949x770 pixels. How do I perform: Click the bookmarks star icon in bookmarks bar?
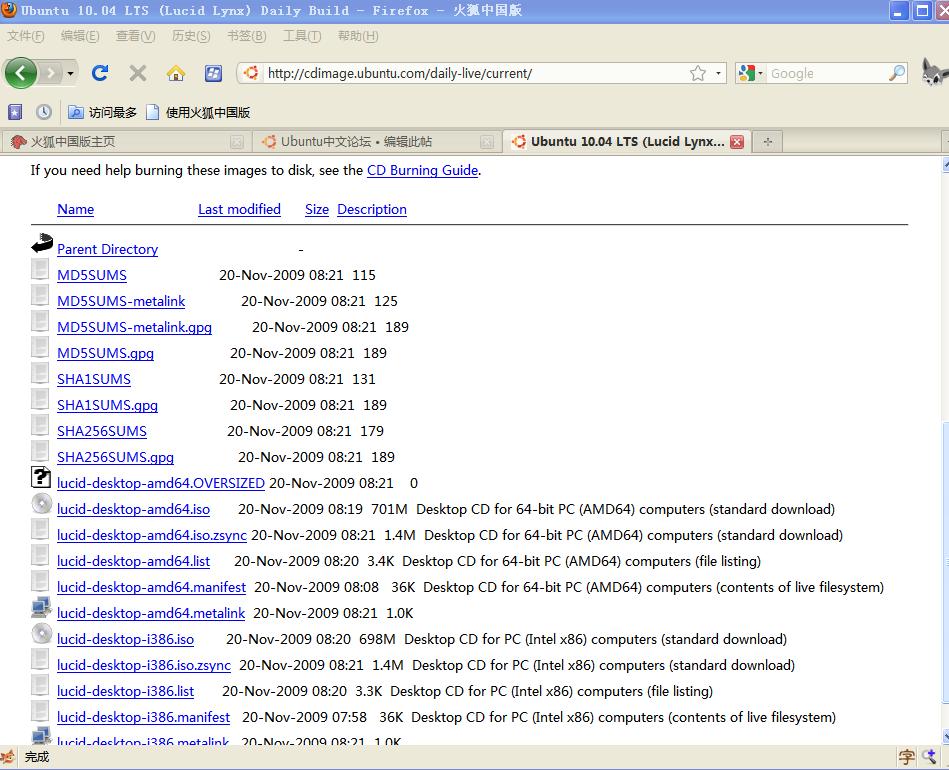[15, 112]
